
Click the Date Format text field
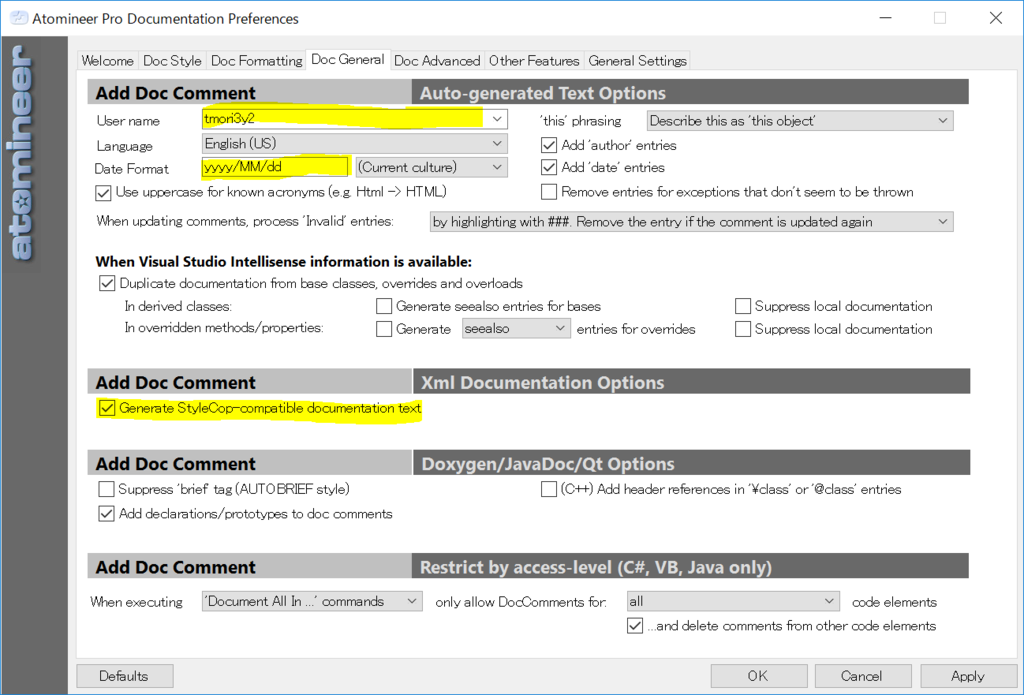(276, 167)
